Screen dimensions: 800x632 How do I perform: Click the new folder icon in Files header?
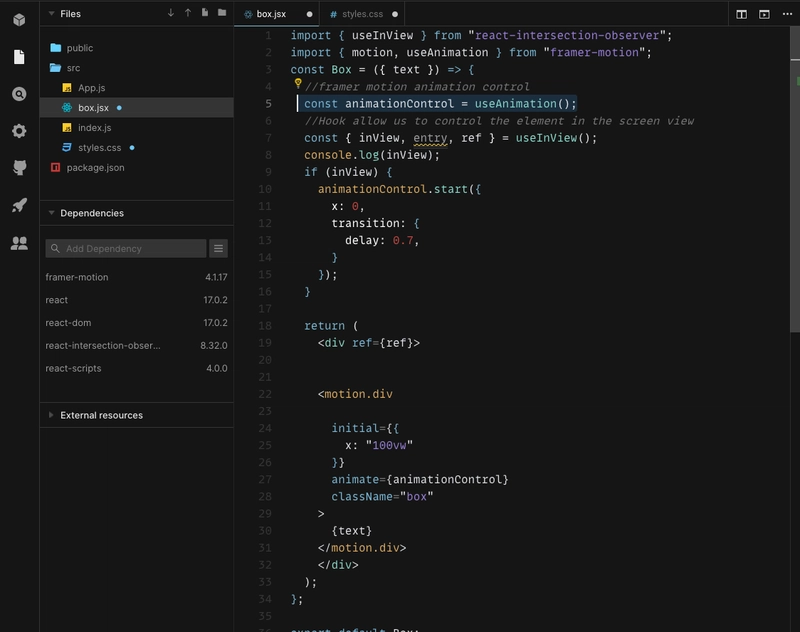[222, 13]
